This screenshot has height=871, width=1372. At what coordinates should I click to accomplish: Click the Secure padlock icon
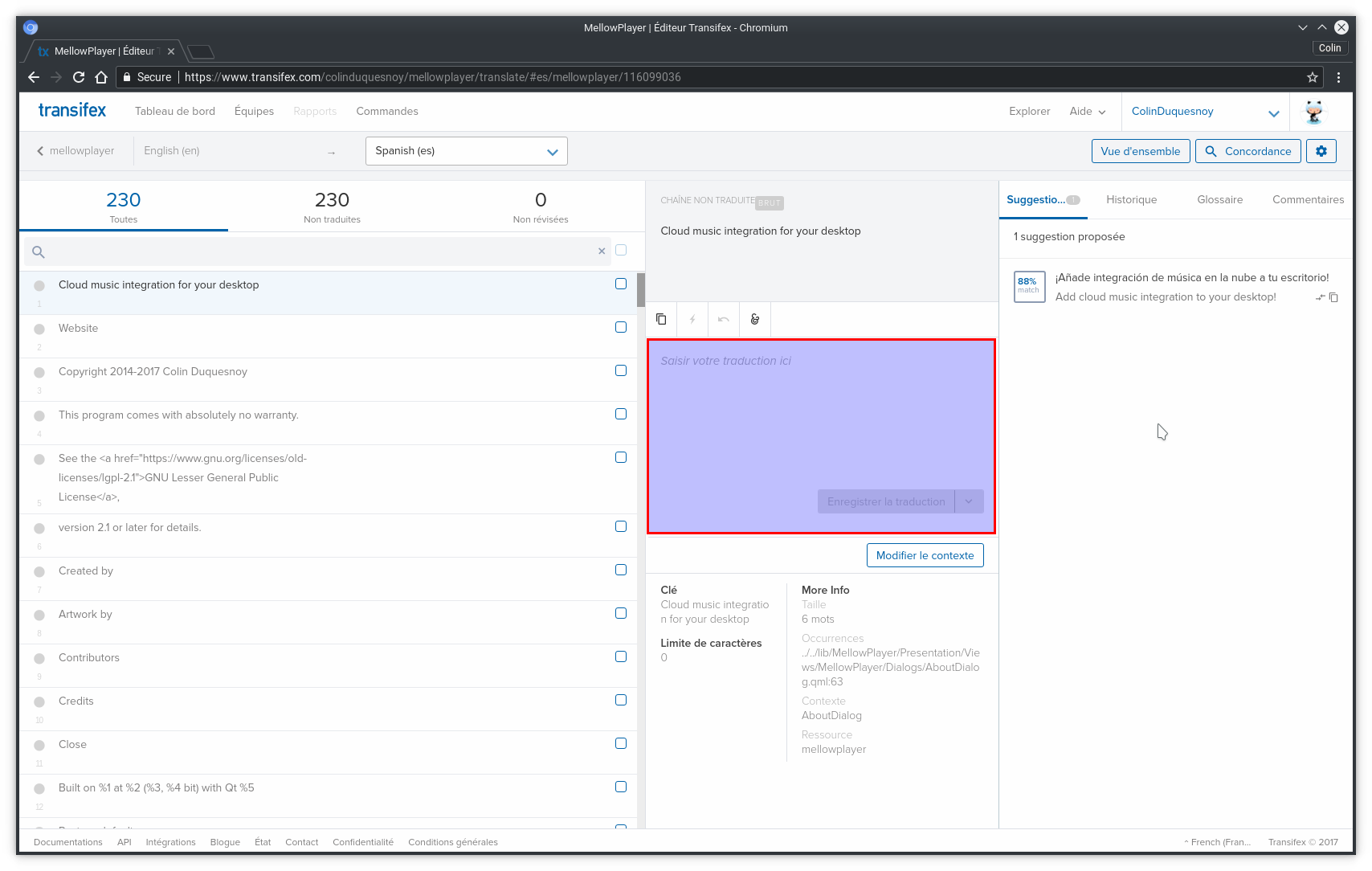(x=127, y=77)
